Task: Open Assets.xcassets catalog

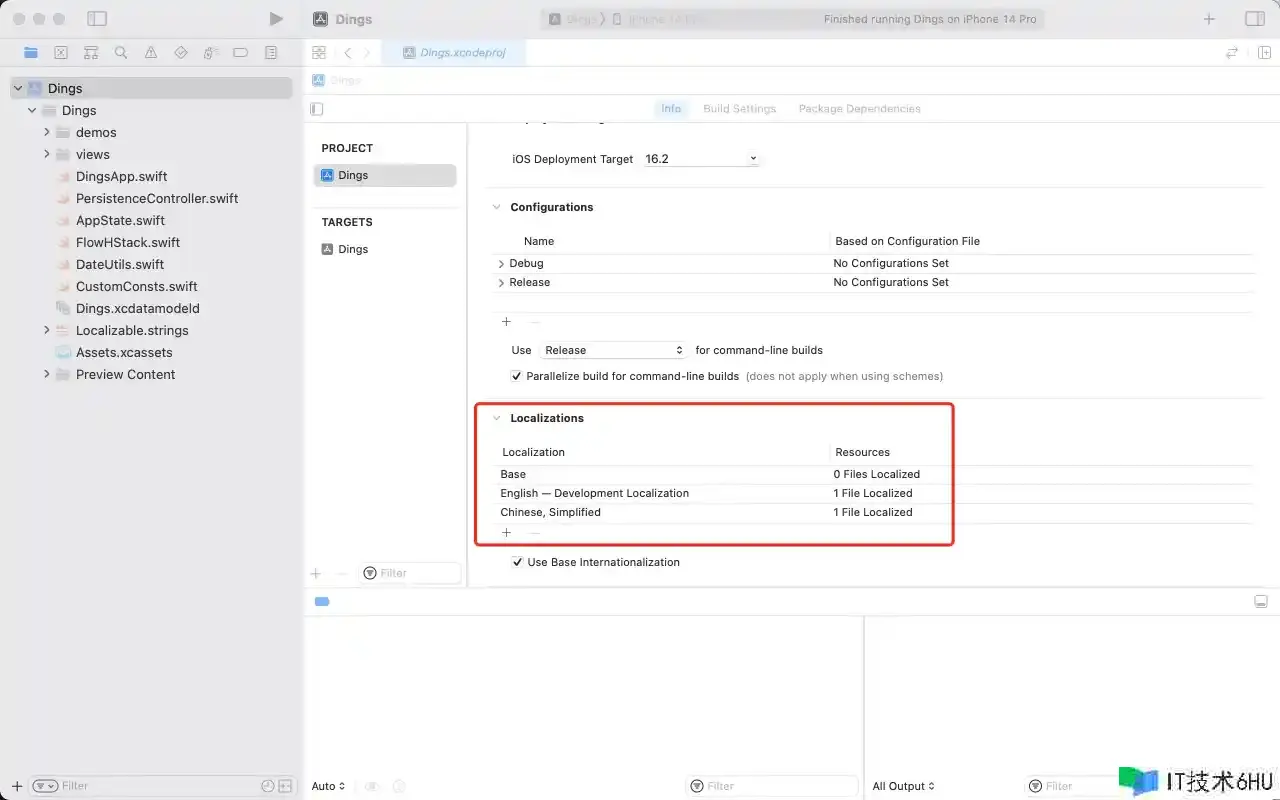Action: tap(124, 352)
